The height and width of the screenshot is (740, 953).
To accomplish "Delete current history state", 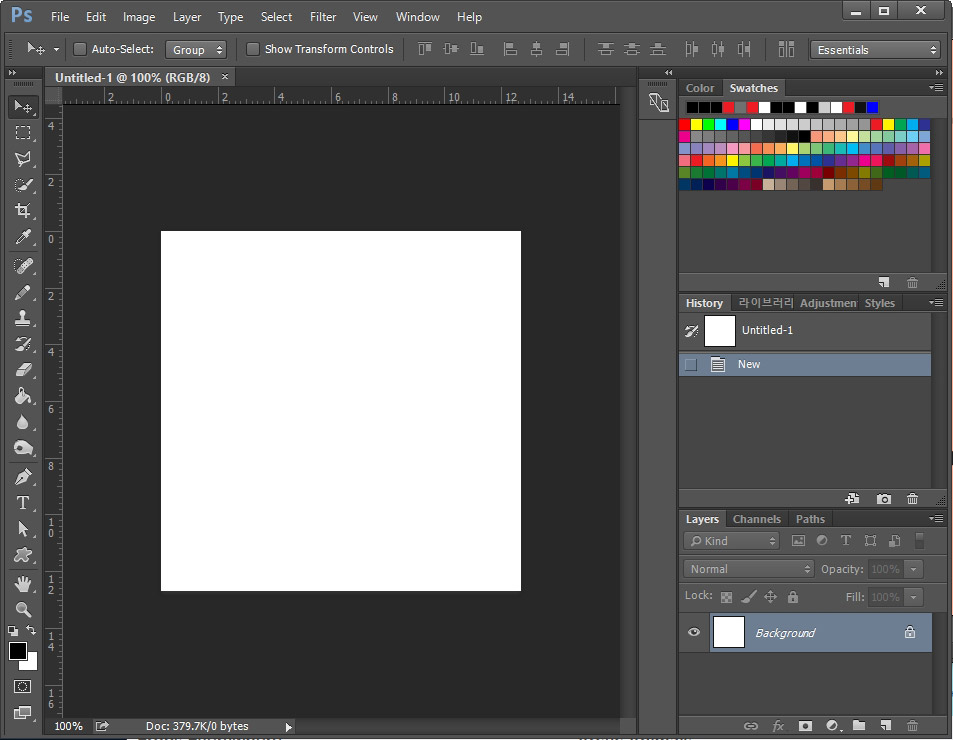I will tap(912, 499).
